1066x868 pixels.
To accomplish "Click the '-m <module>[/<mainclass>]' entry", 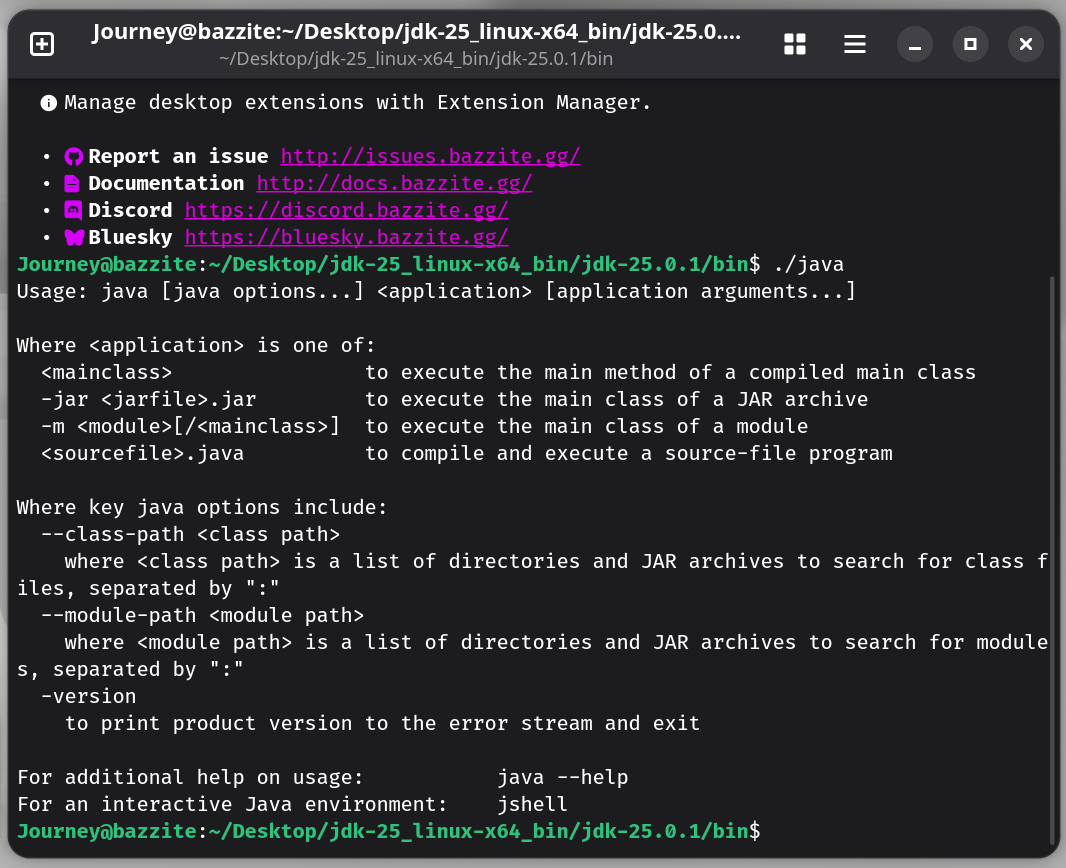I will [190, 427].
